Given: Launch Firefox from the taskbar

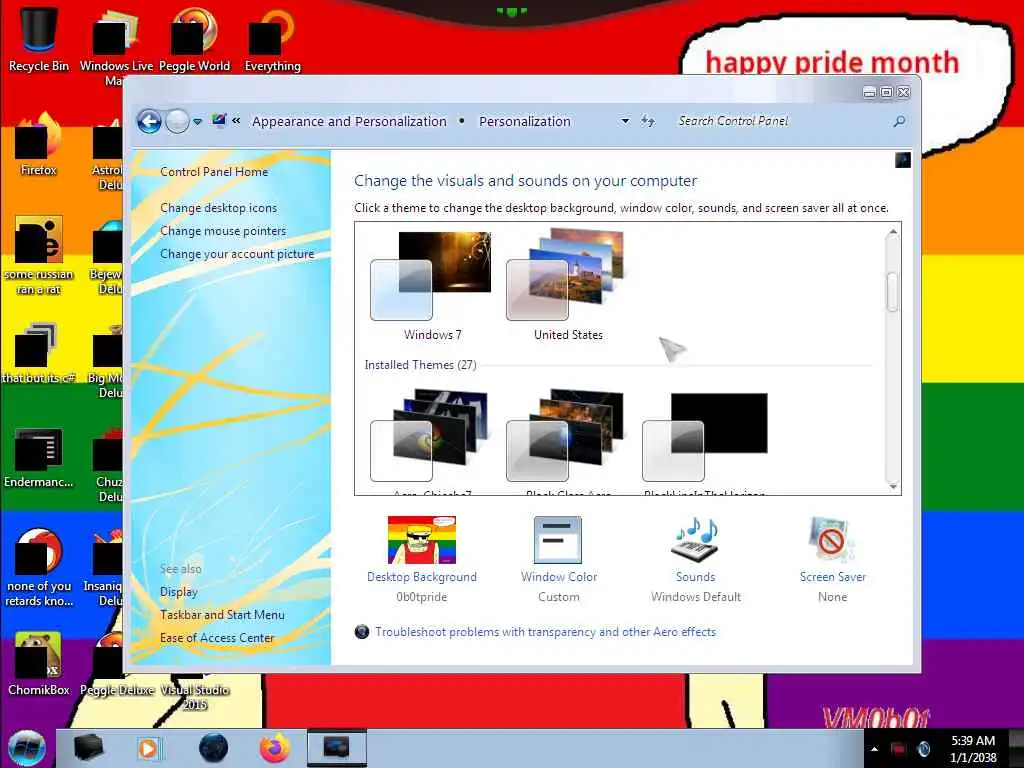Looking at the screenshot, I should pyautogui.click(x=275, y=748).
